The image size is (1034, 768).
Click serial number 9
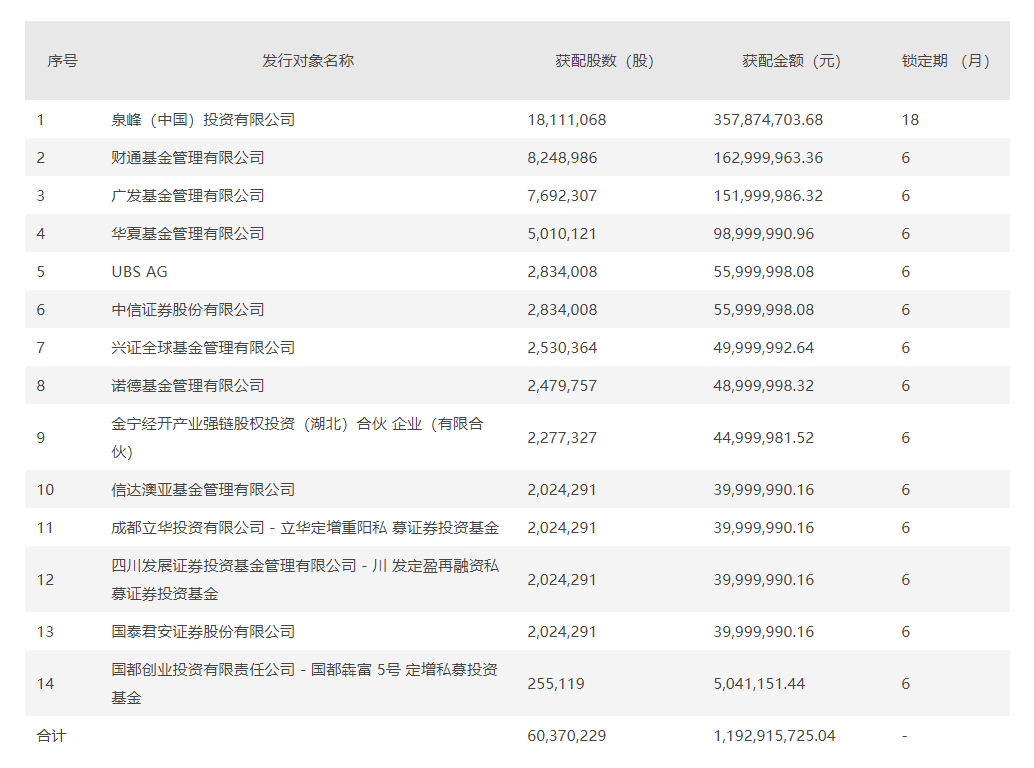click(41, 438)
